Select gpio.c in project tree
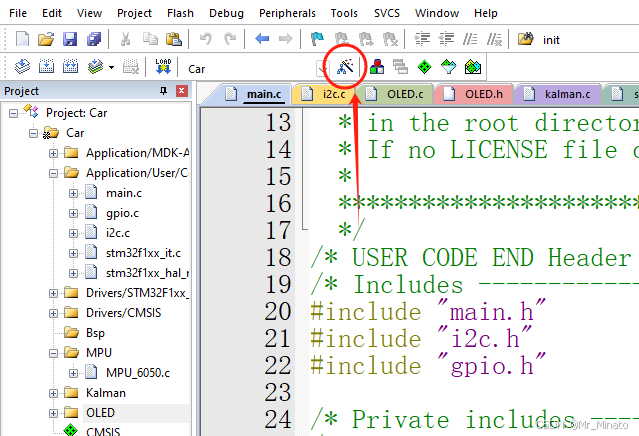Viewport: 639px width, 436px height. [122, 213]
